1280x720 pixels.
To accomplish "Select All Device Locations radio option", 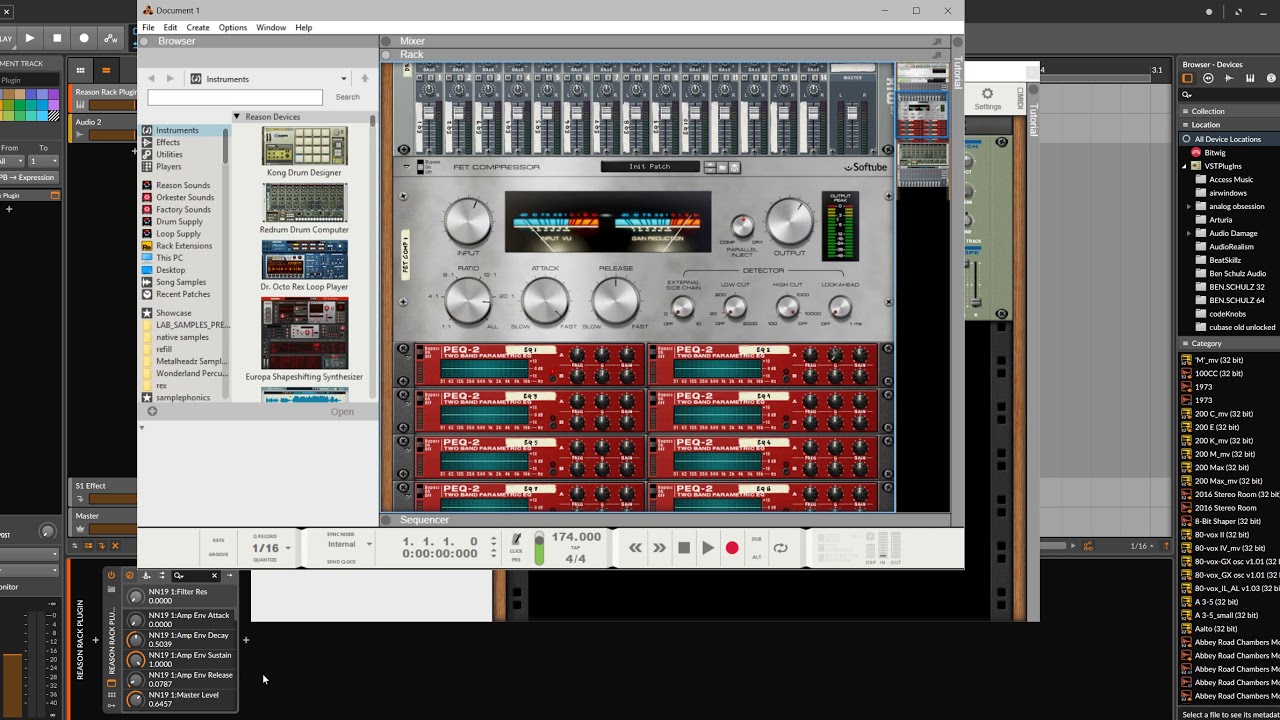I will click(1187, 139).
